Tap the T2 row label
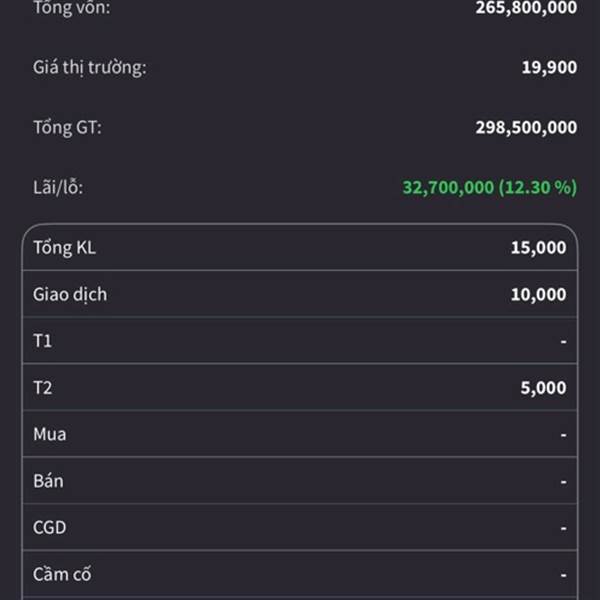The height and width of the screenshot is (600, 600). (x=42, y=388)
